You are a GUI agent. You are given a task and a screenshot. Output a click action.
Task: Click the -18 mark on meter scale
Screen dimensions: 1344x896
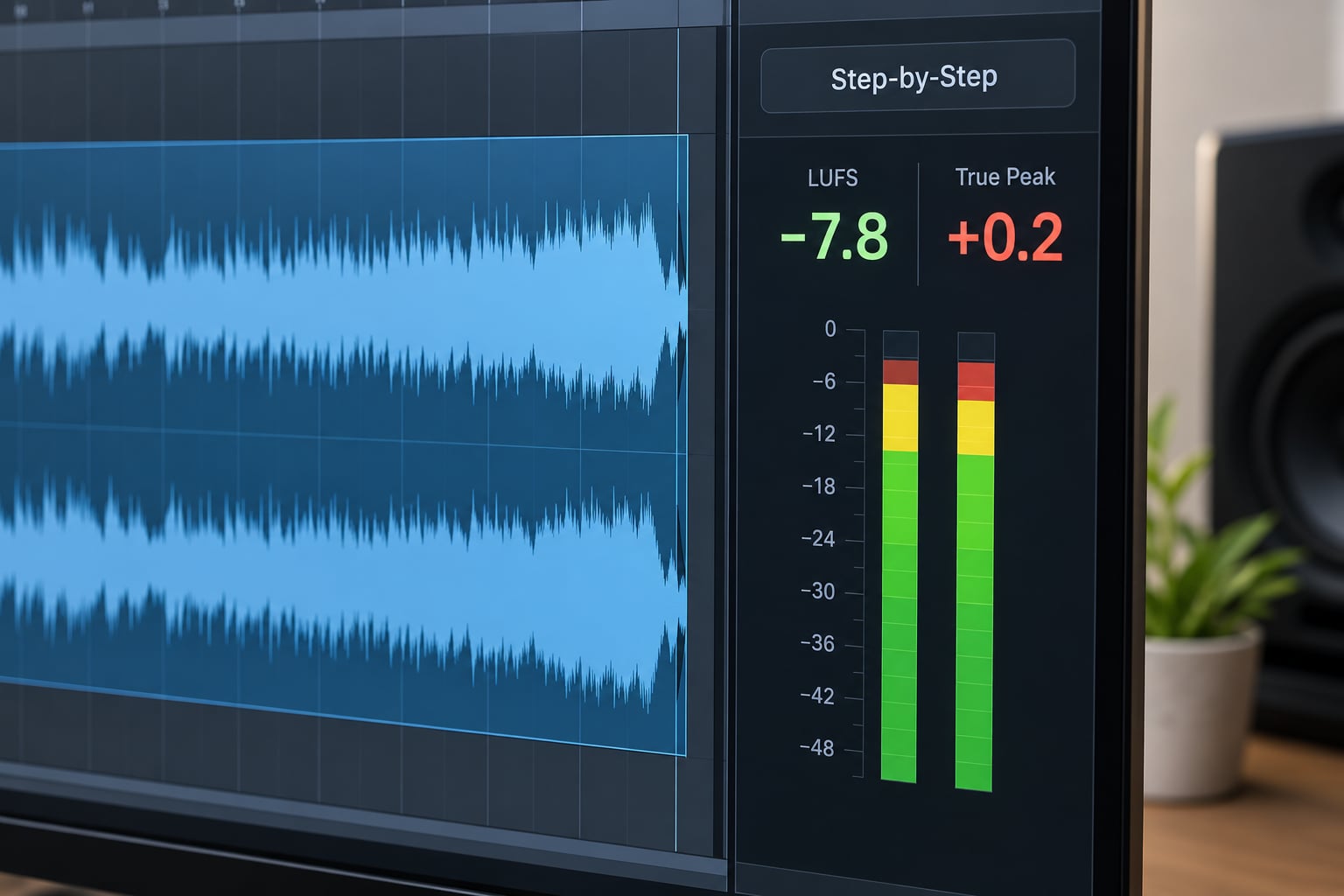click(818, 486)
